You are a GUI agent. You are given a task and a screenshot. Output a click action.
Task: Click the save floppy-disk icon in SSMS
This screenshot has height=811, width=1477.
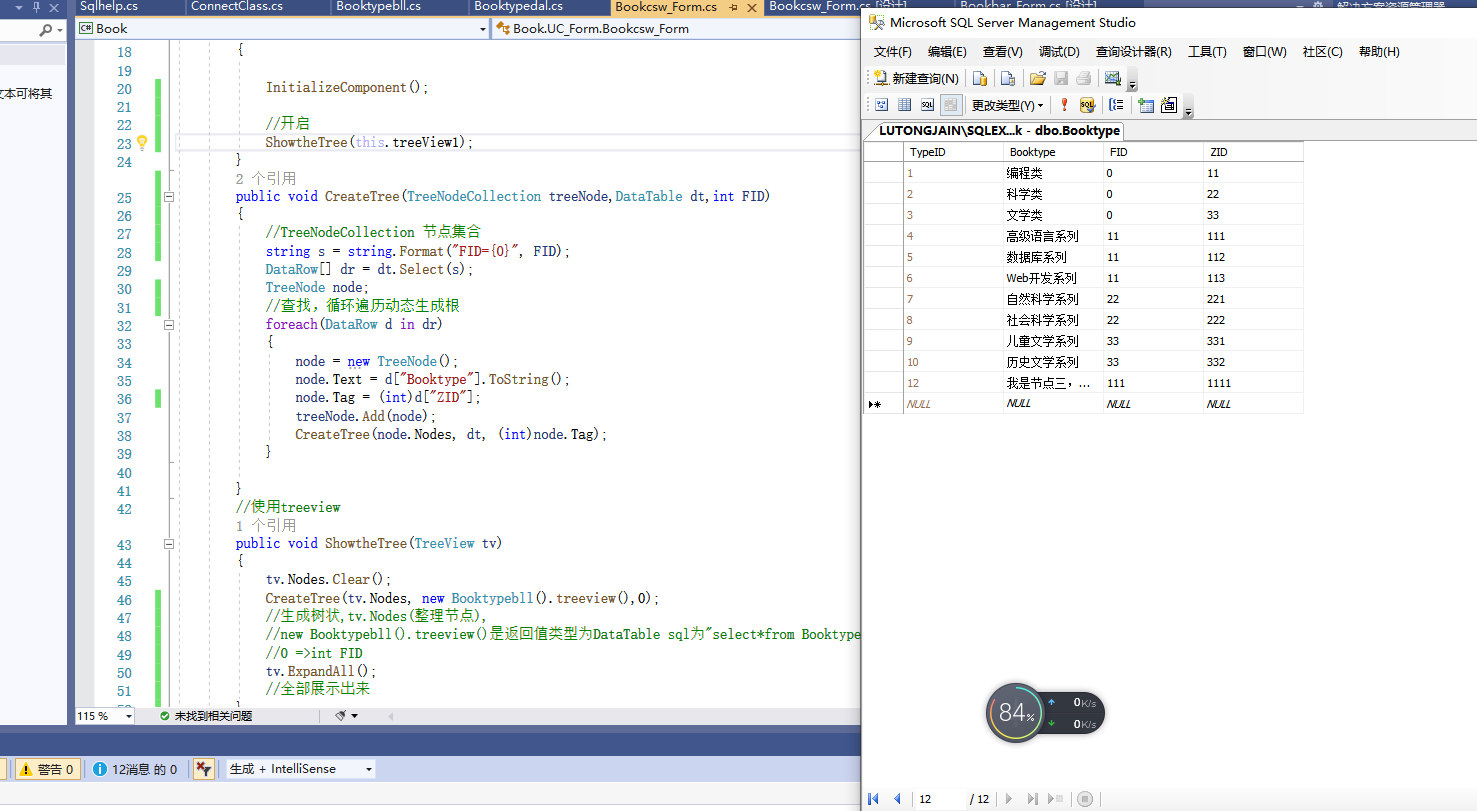pyautogui.click(x=1061, y=78)
